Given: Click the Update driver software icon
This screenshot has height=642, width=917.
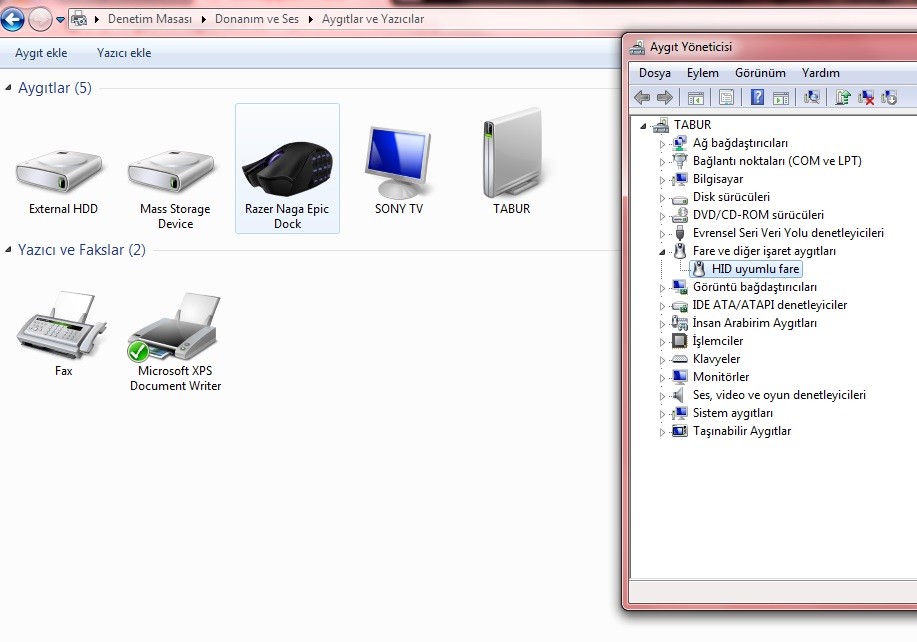Looking at the screenshot, I should click(842, 97).
